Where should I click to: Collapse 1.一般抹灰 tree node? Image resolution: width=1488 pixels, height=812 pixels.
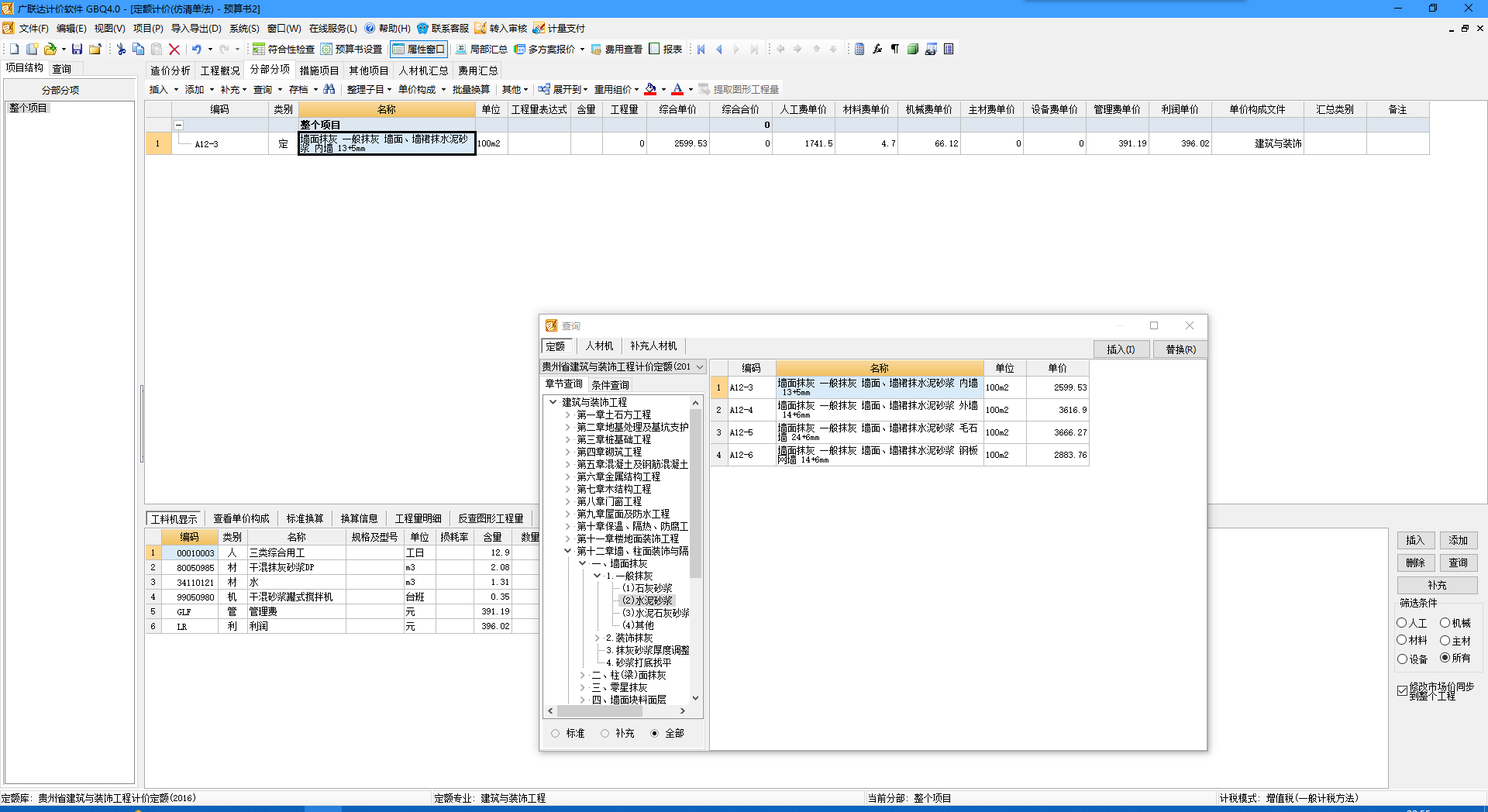597,576
